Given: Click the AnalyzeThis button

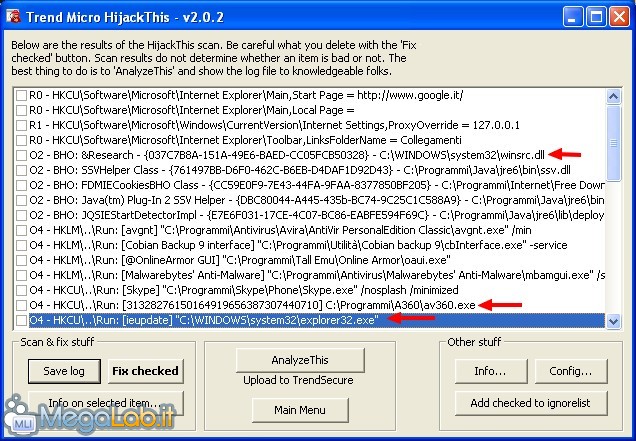Looking at the screenshot, I should [x=300, y=360].
